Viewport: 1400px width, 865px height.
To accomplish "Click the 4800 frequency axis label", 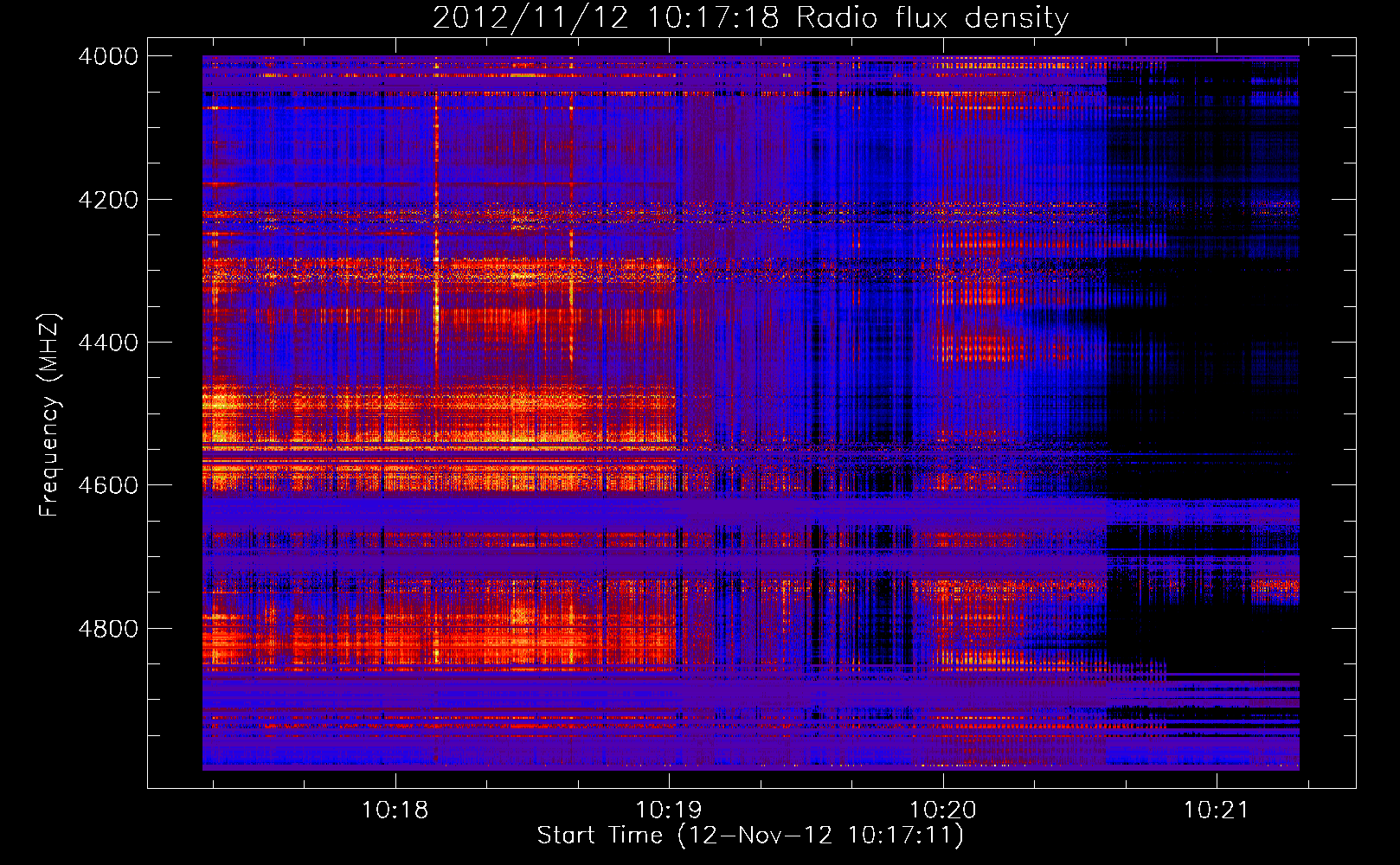I will tap(108, 628).
